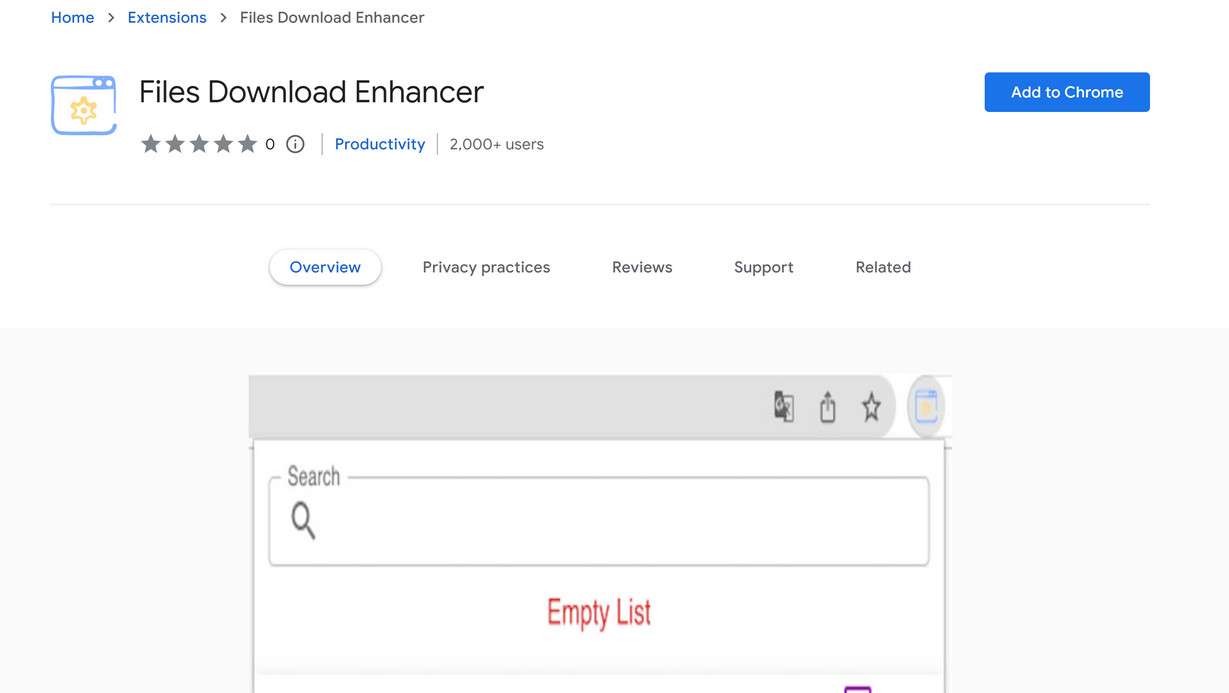View the Related tab
This screenshot has height=693, width=1229.
pos(882,266)
